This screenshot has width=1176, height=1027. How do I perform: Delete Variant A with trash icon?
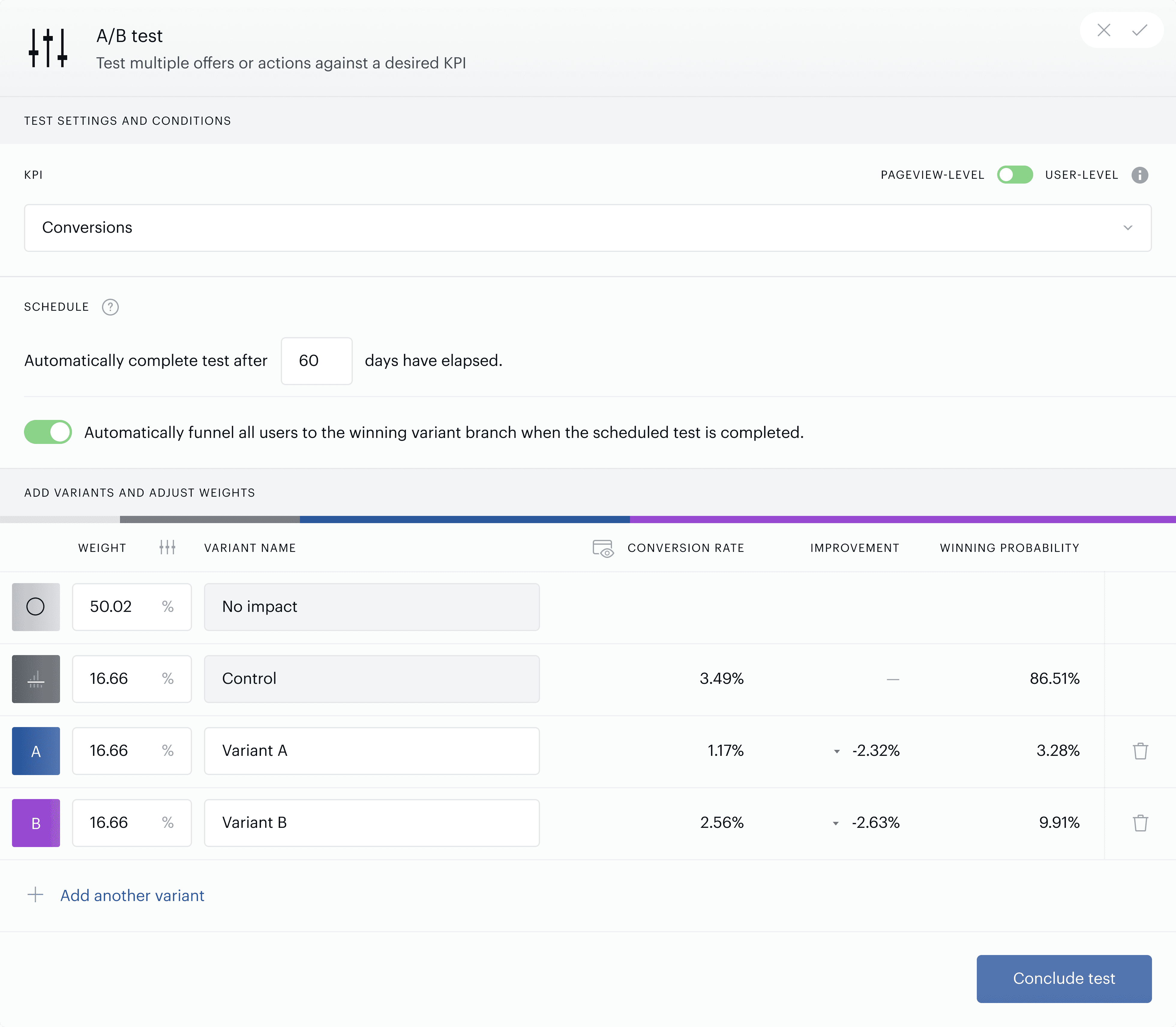pos(1140,751)
